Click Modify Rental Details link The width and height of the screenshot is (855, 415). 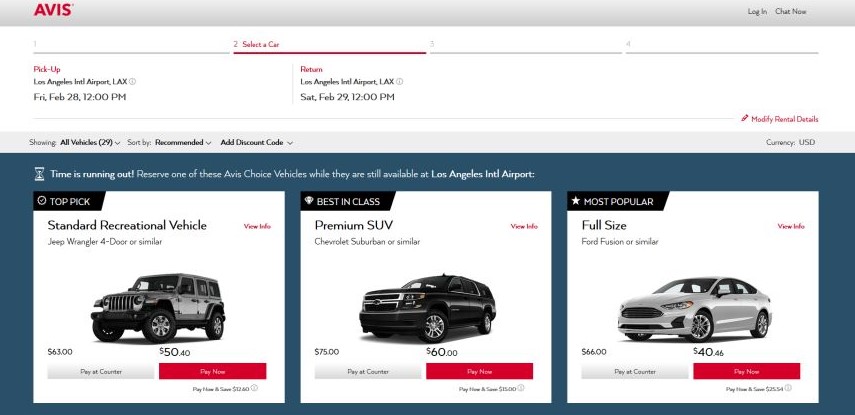[784, 119]
